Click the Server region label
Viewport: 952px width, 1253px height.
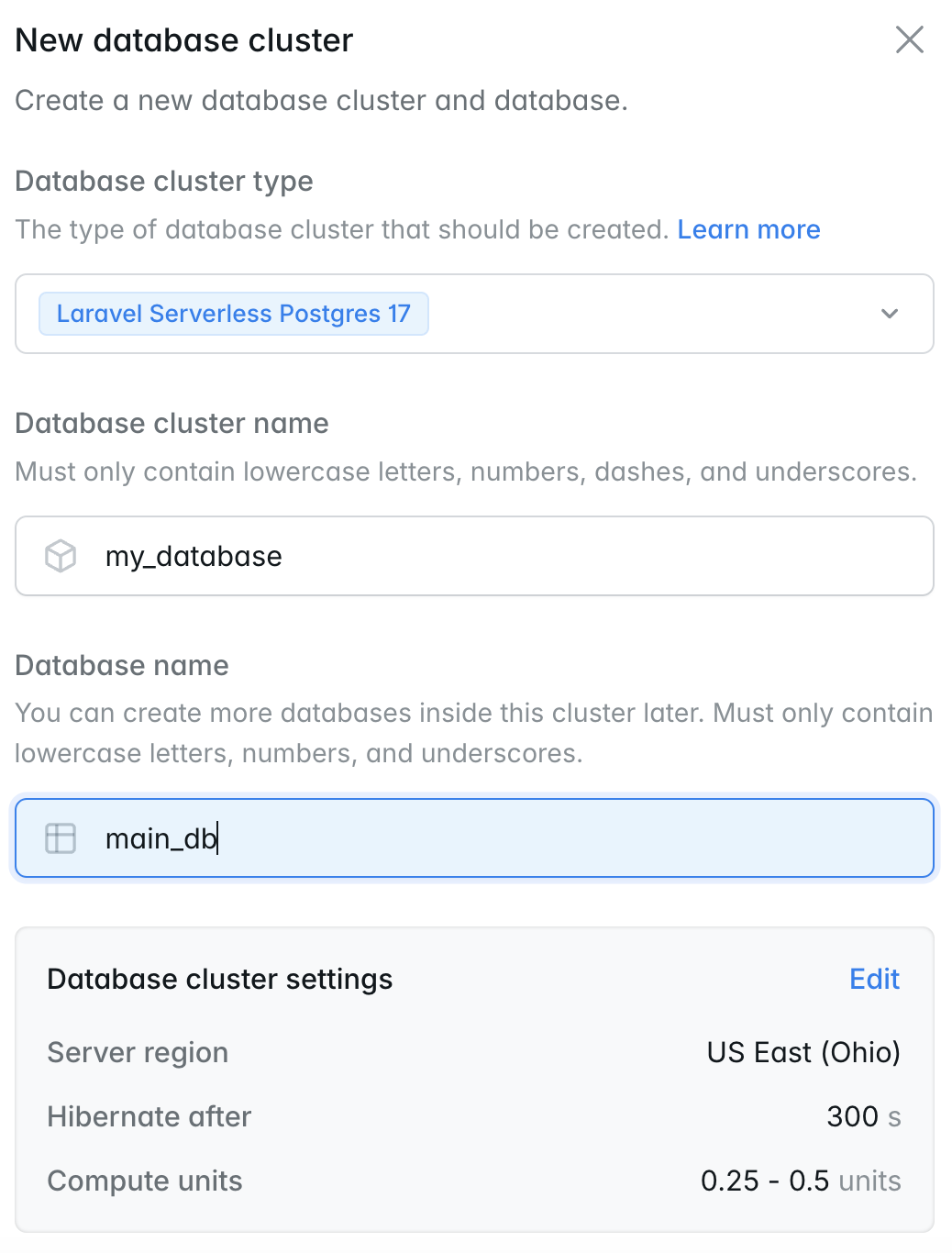click(x=138, y=1052)
